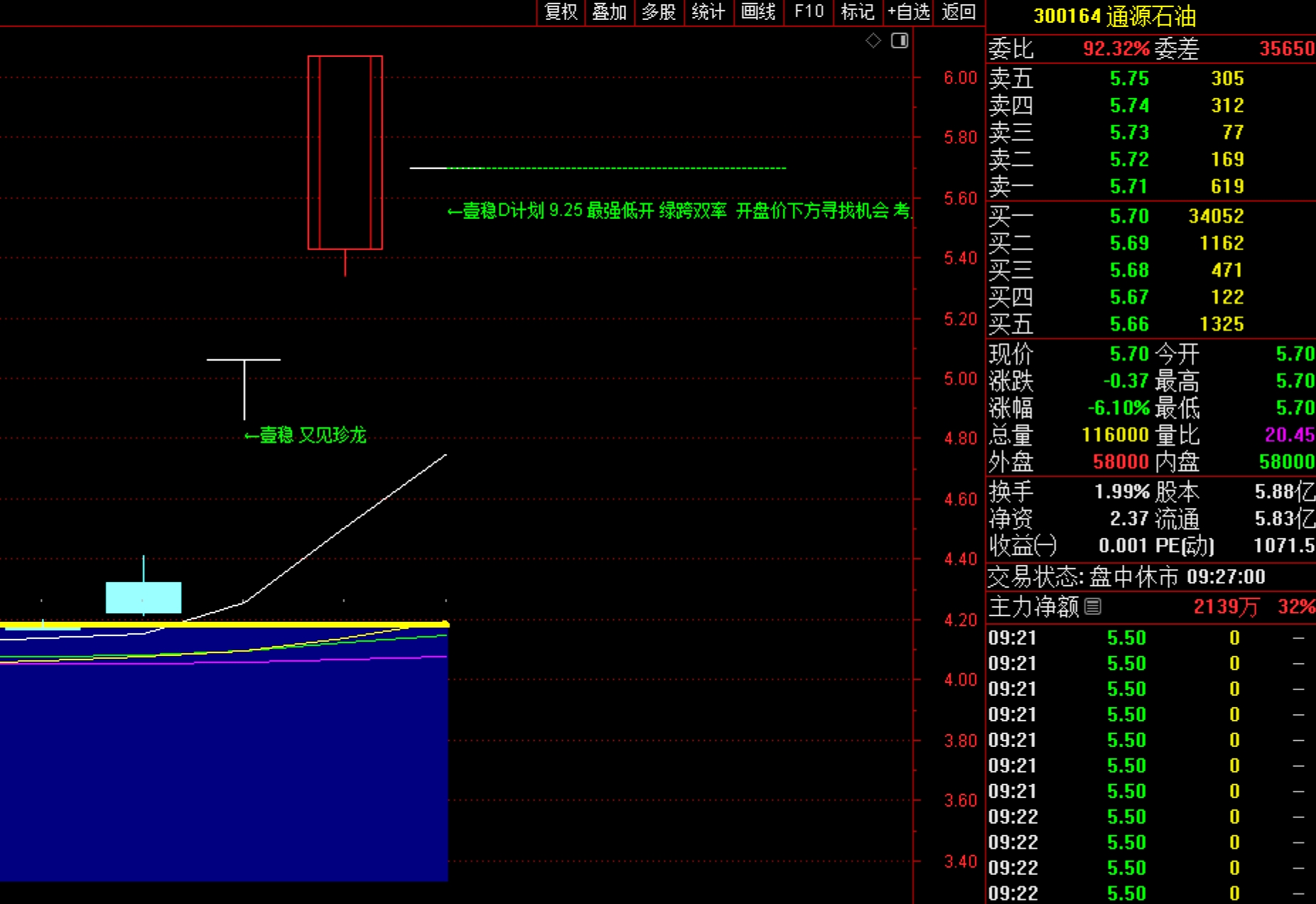
Task: Toggle the side panel layout icon
Action: (900, 41)
